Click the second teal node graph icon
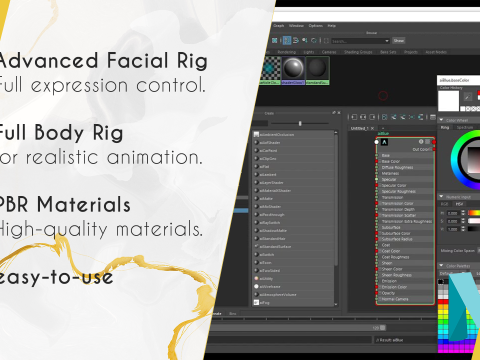The height and width of the screenshot is (360, 480). (x=394, y=117)
